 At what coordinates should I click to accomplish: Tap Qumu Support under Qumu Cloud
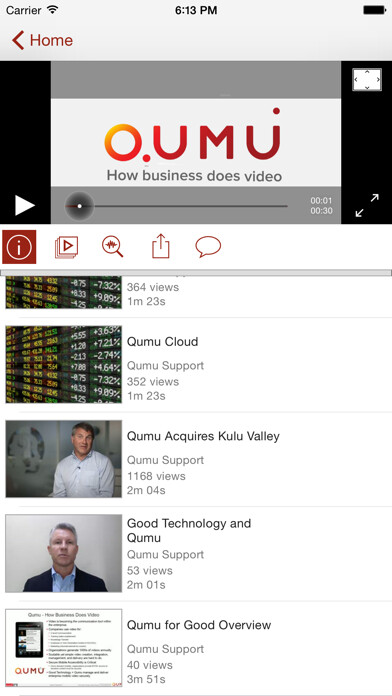pos(166,366)
